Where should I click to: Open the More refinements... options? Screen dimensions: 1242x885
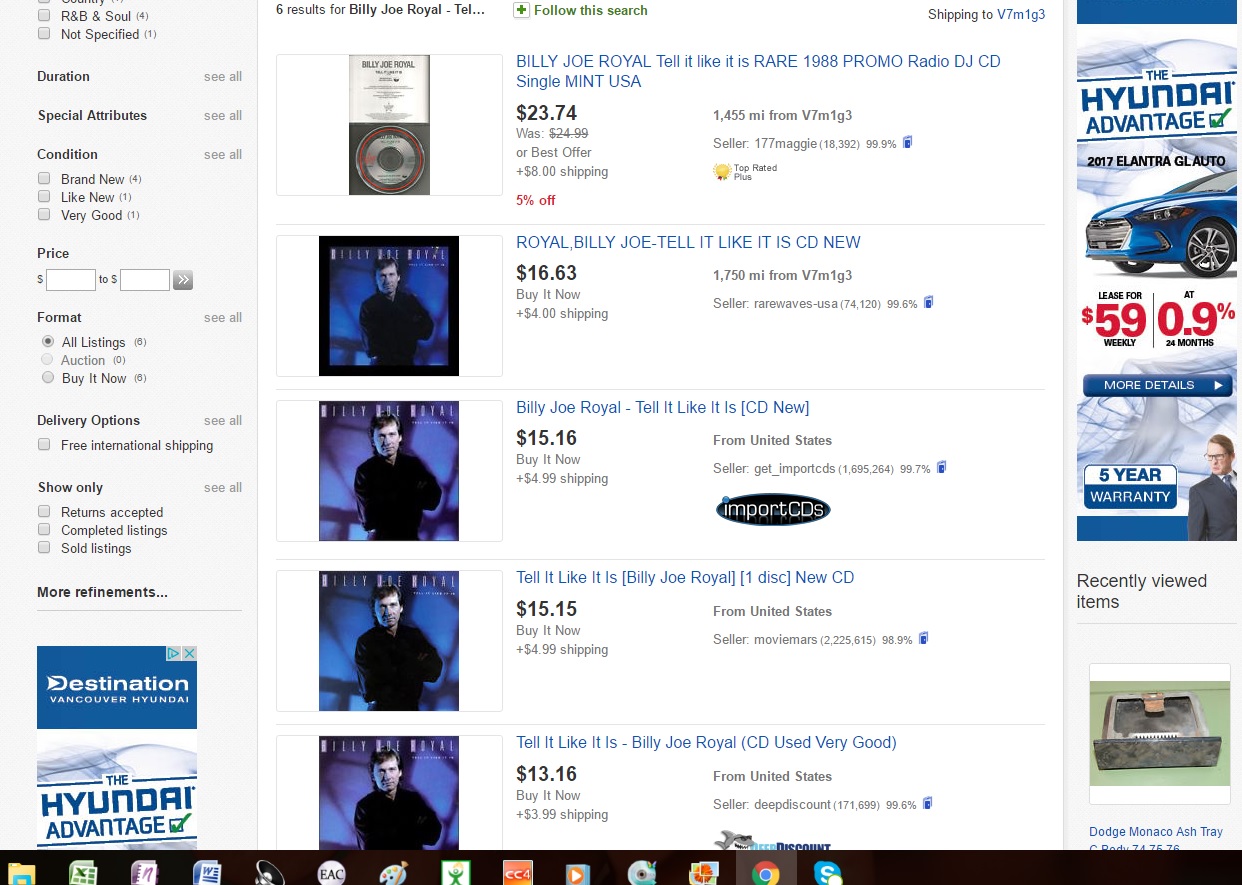pos(102,592)
